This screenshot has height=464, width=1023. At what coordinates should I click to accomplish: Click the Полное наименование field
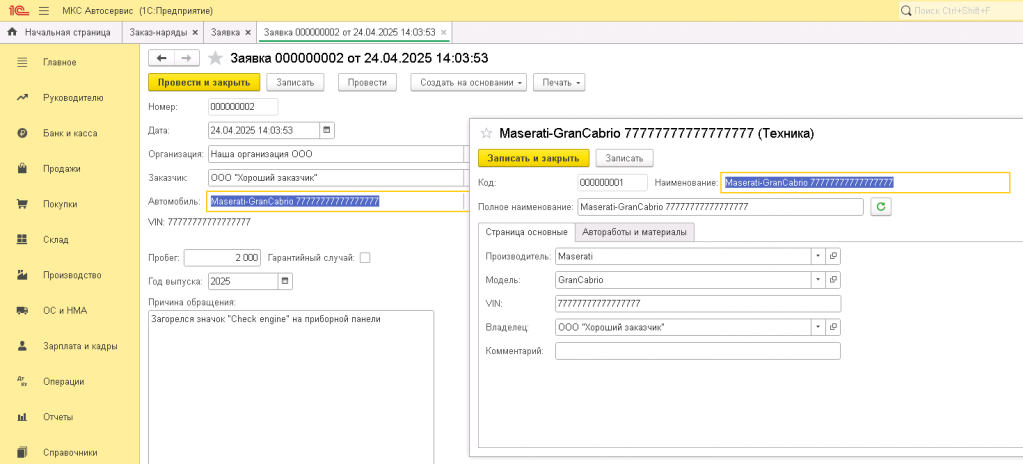[x=720, y=207]
